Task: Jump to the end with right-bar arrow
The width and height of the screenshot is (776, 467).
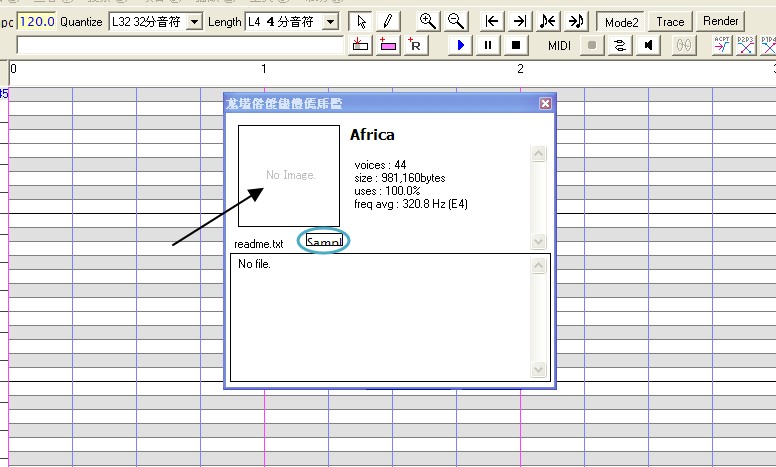Action: tap(519, 21)
